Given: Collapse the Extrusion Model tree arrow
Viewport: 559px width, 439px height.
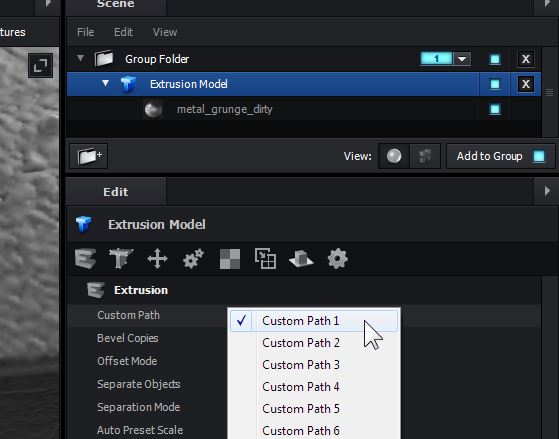Looking at the screenshot, I should tap(105, 83).
